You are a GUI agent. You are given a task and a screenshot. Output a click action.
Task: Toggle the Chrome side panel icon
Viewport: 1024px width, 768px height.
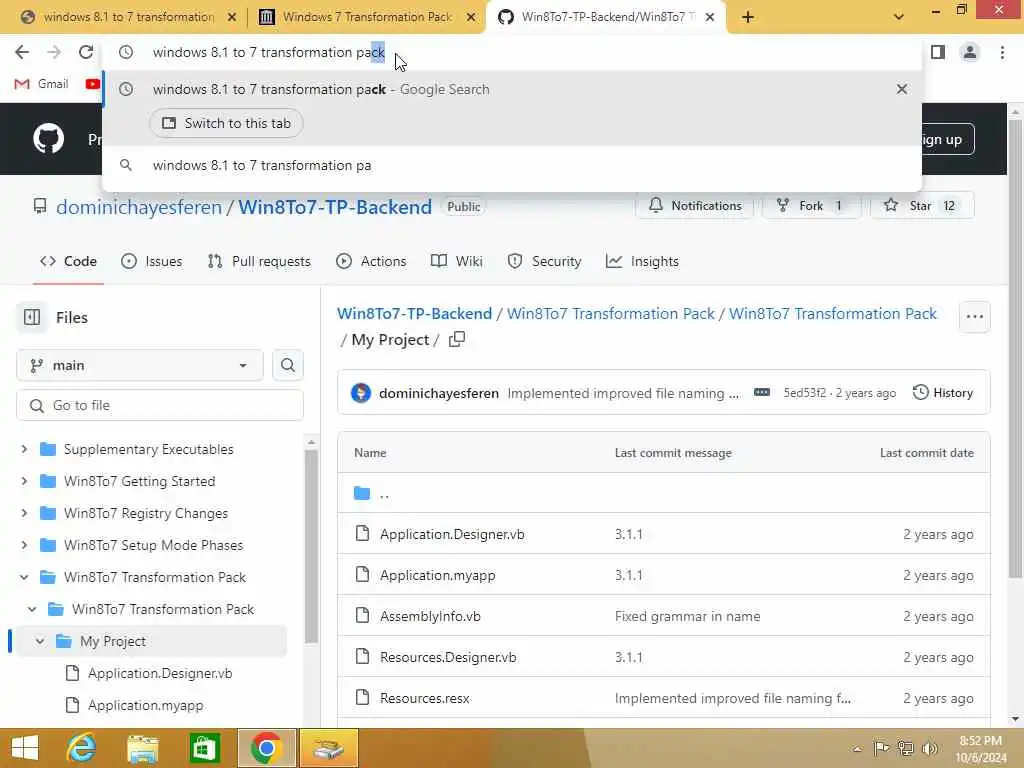[x=938, y=52]
